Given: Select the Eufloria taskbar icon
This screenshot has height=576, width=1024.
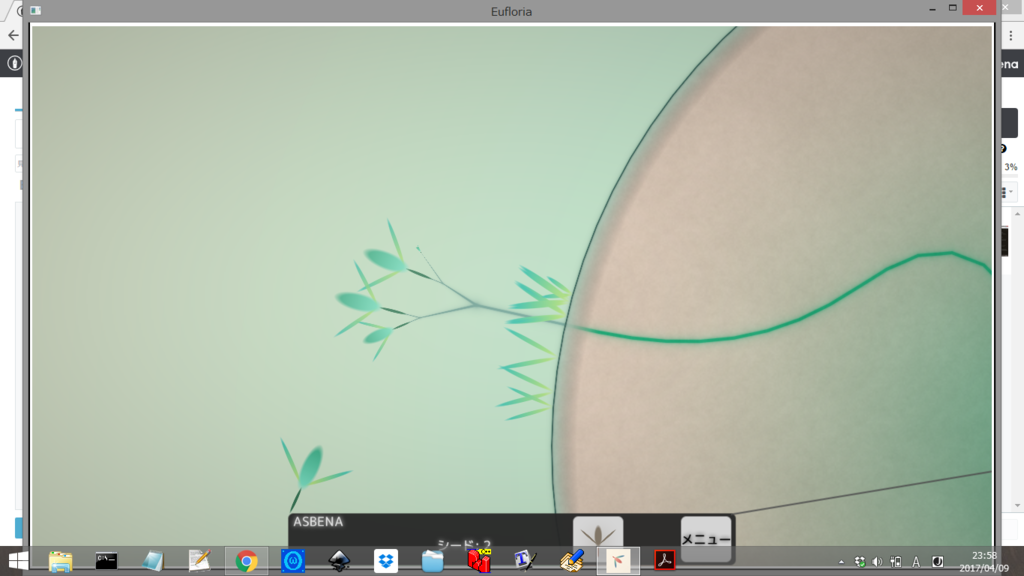Looking at the screenshot, I should coord(618,561).
